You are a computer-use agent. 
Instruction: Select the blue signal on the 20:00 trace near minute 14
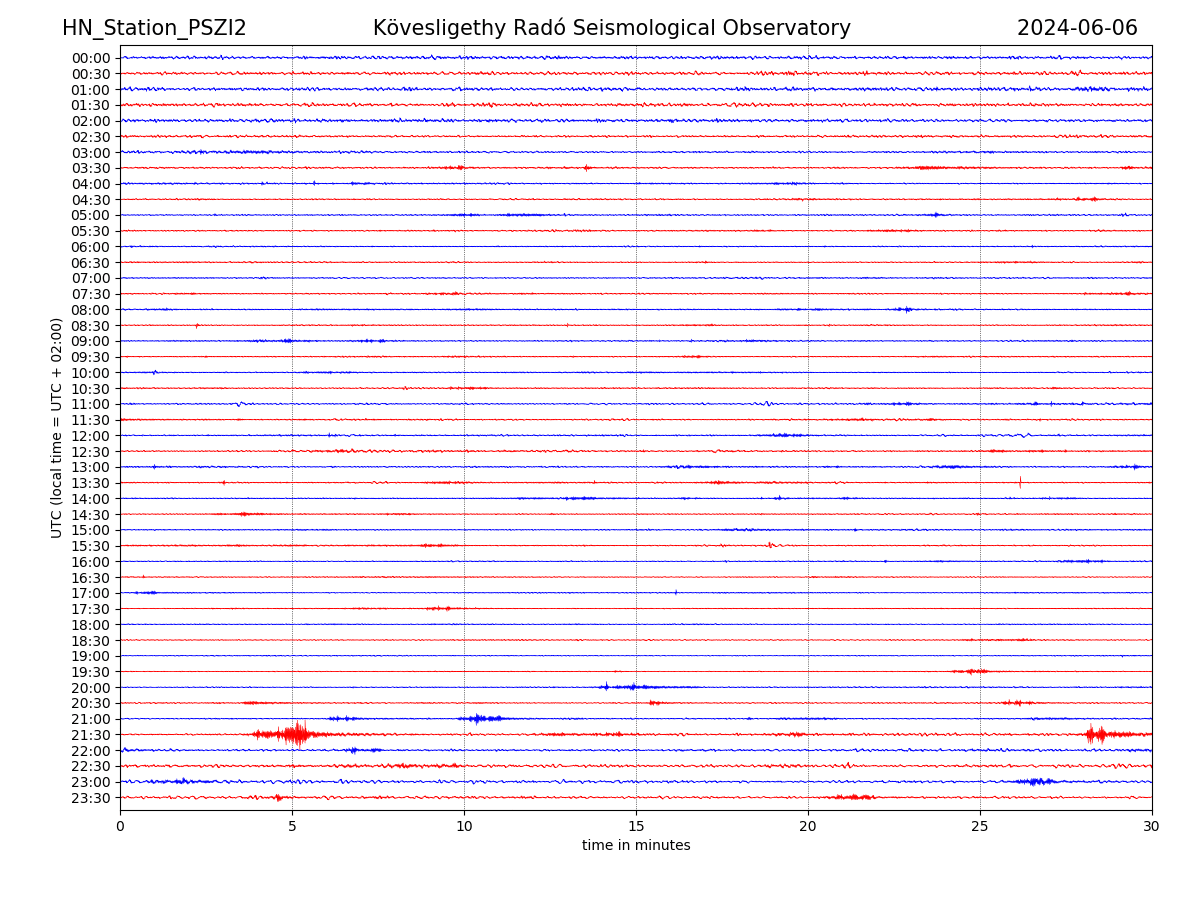607,687
